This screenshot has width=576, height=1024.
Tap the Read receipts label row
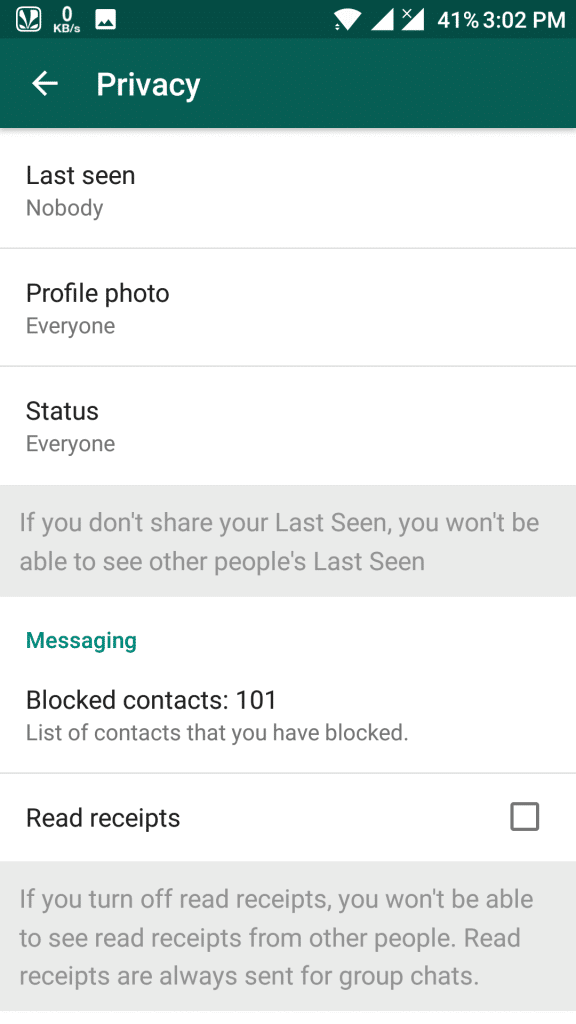click(x=288, y=818)
